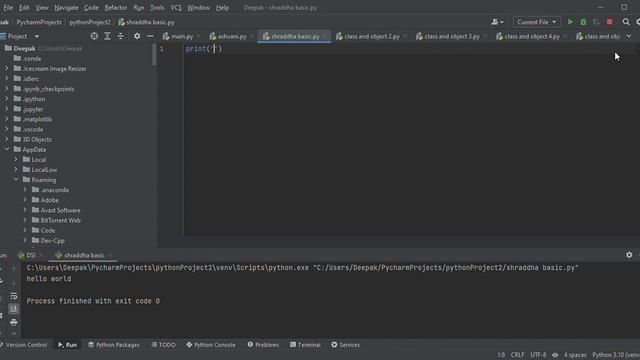Viewport: 640px width, 360px height.
Task: Collapse the AppData folder
Action: pyautogui.click(x=7, y=149)
